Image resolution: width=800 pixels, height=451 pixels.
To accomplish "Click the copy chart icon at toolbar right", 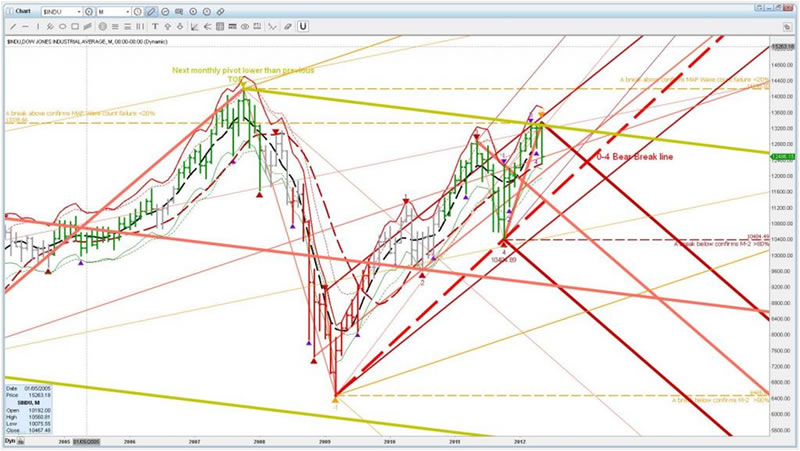I will [788, 27].
